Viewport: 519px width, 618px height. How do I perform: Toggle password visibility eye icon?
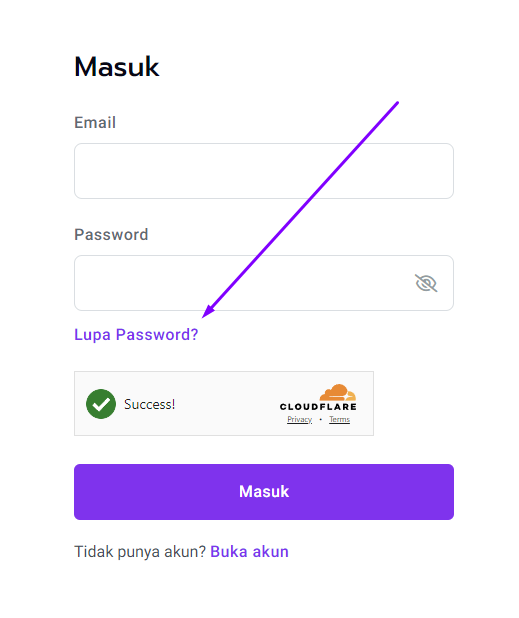point(426,283)
